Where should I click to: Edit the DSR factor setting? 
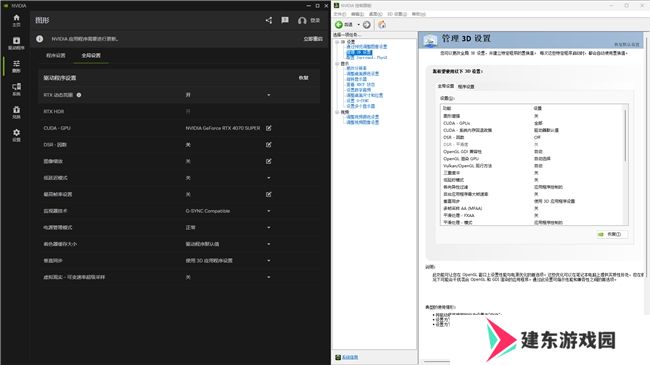pos(269,145)
